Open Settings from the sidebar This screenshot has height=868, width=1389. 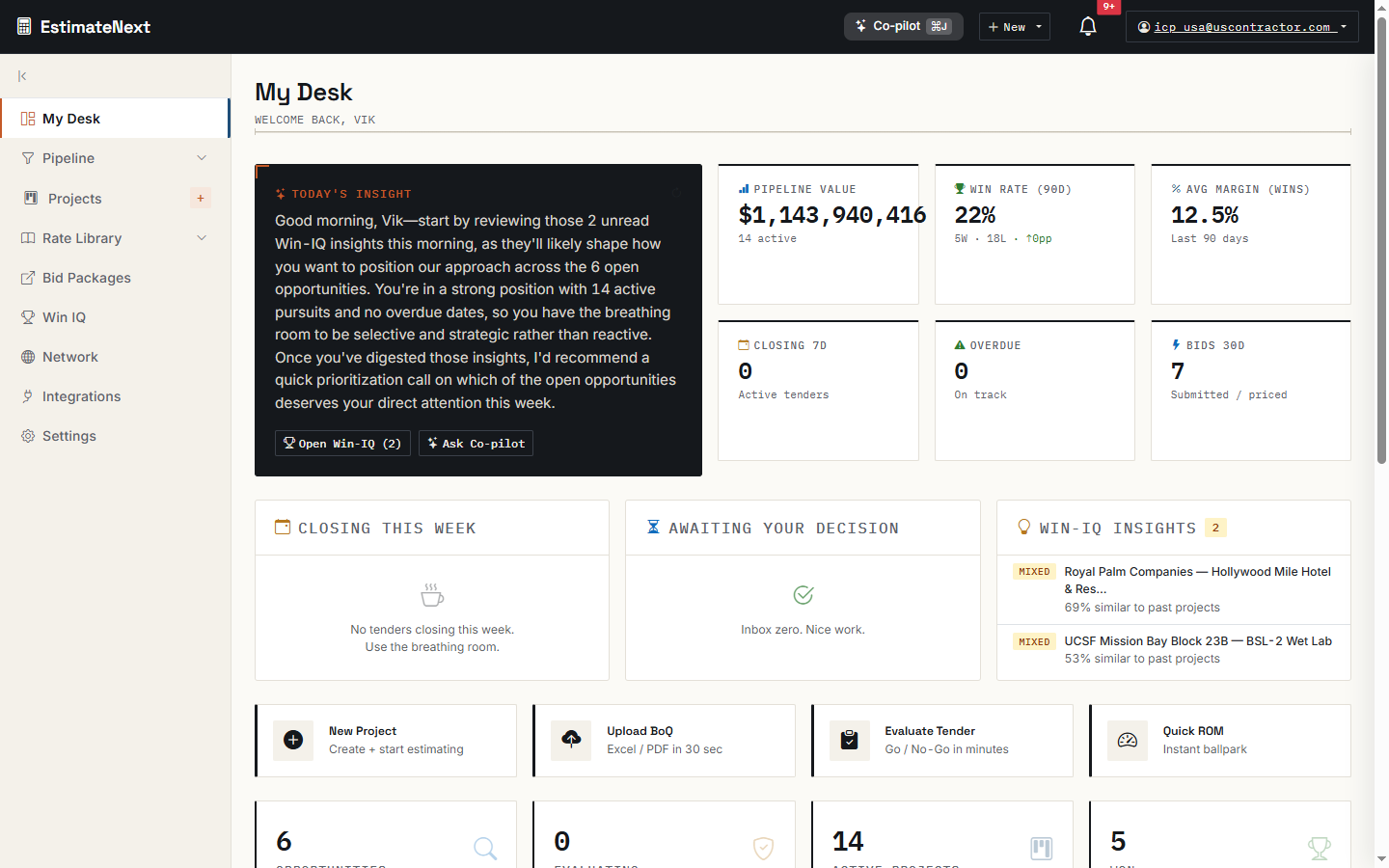click(115, 436)
